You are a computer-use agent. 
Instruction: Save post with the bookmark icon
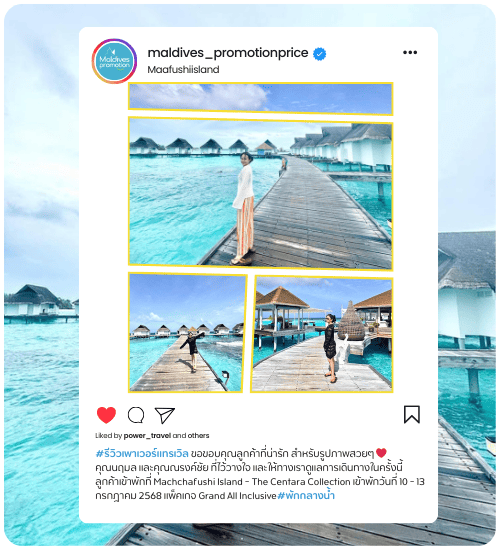(x=412, y=415)
